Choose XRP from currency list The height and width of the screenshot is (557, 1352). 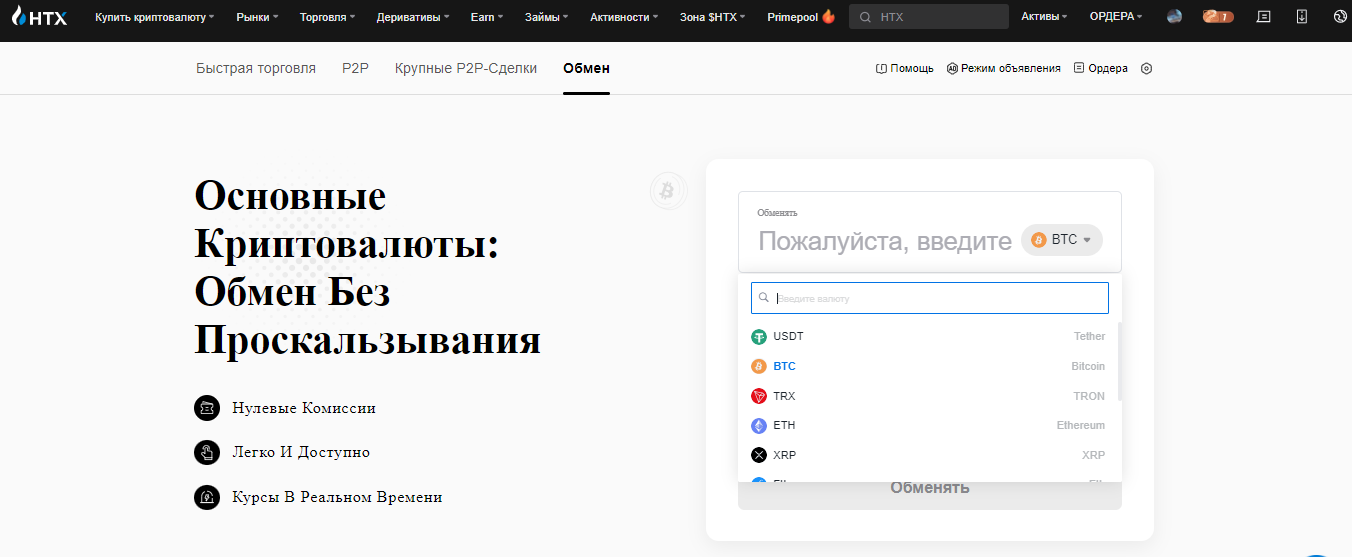[x=930, y=455]
